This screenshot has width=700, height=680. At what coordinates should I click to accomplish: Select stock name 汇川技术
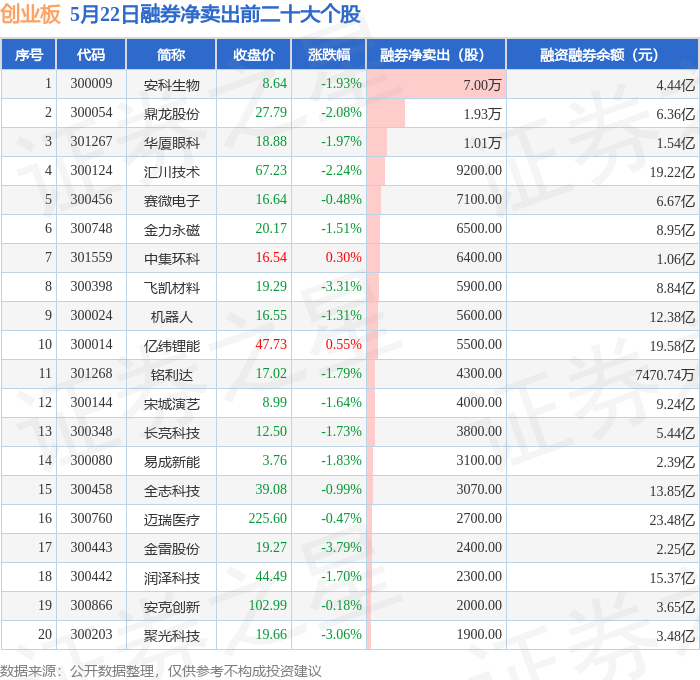(x=171, y=172)
